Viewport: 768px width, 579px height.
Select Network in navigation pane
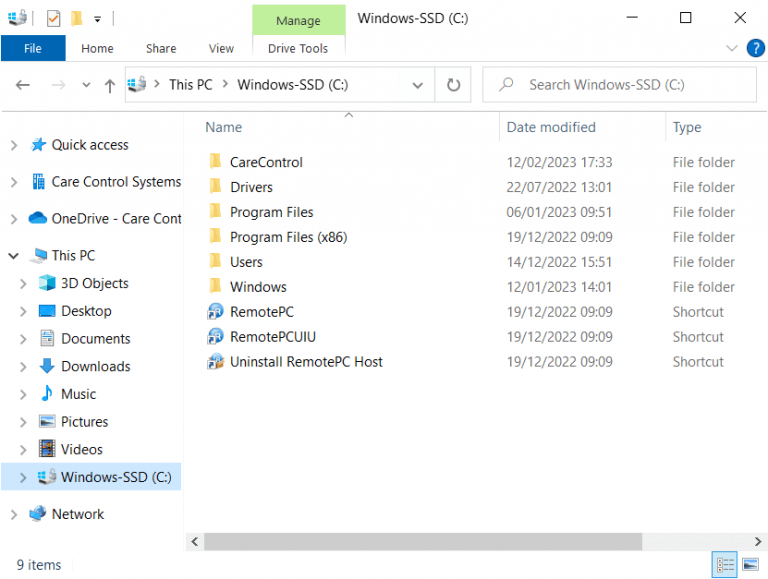pos(77,514)
